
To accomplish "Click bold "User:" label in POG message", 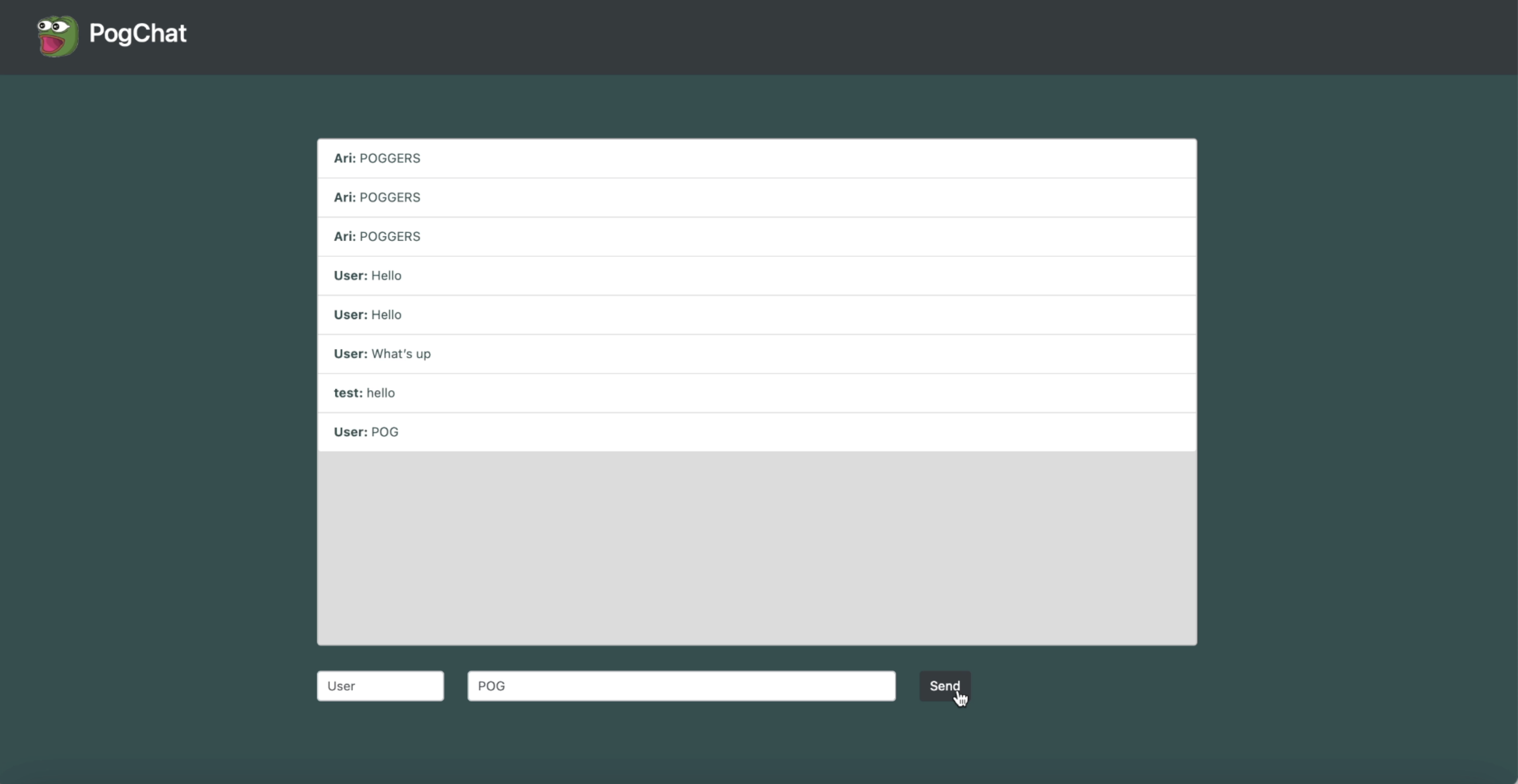I will [350, 432].
